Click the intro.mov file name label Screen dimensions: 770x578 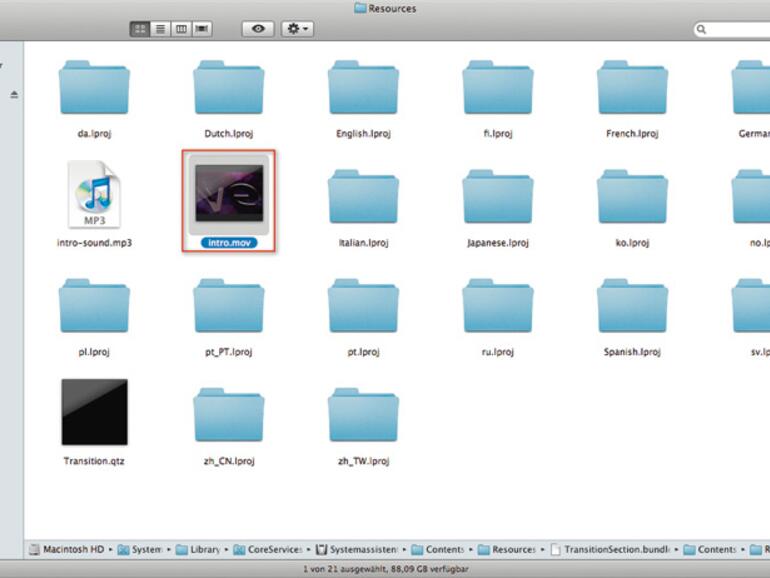[229, 243]
